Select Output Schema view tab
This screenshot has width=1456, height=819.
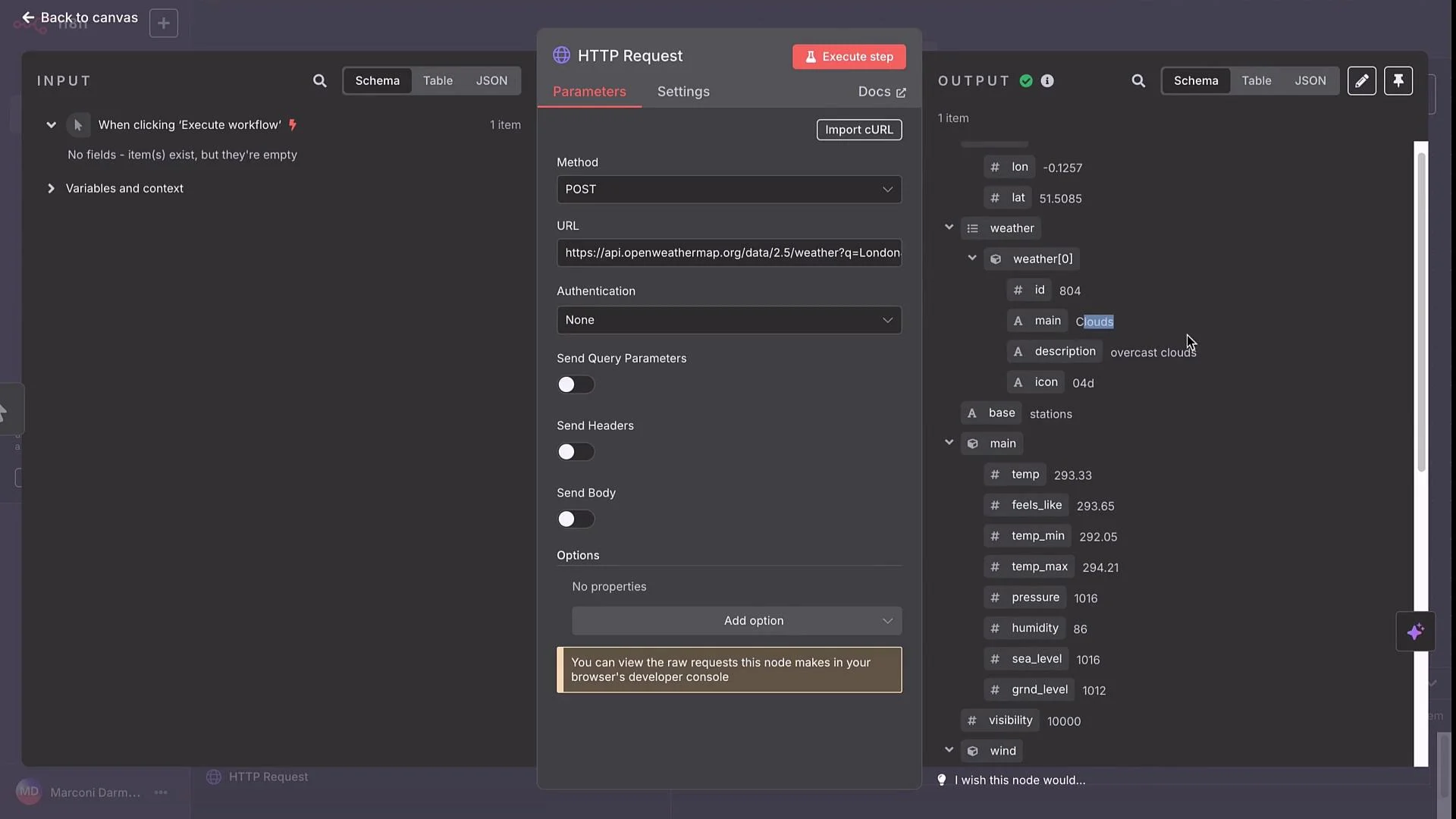pos(1196,80)
